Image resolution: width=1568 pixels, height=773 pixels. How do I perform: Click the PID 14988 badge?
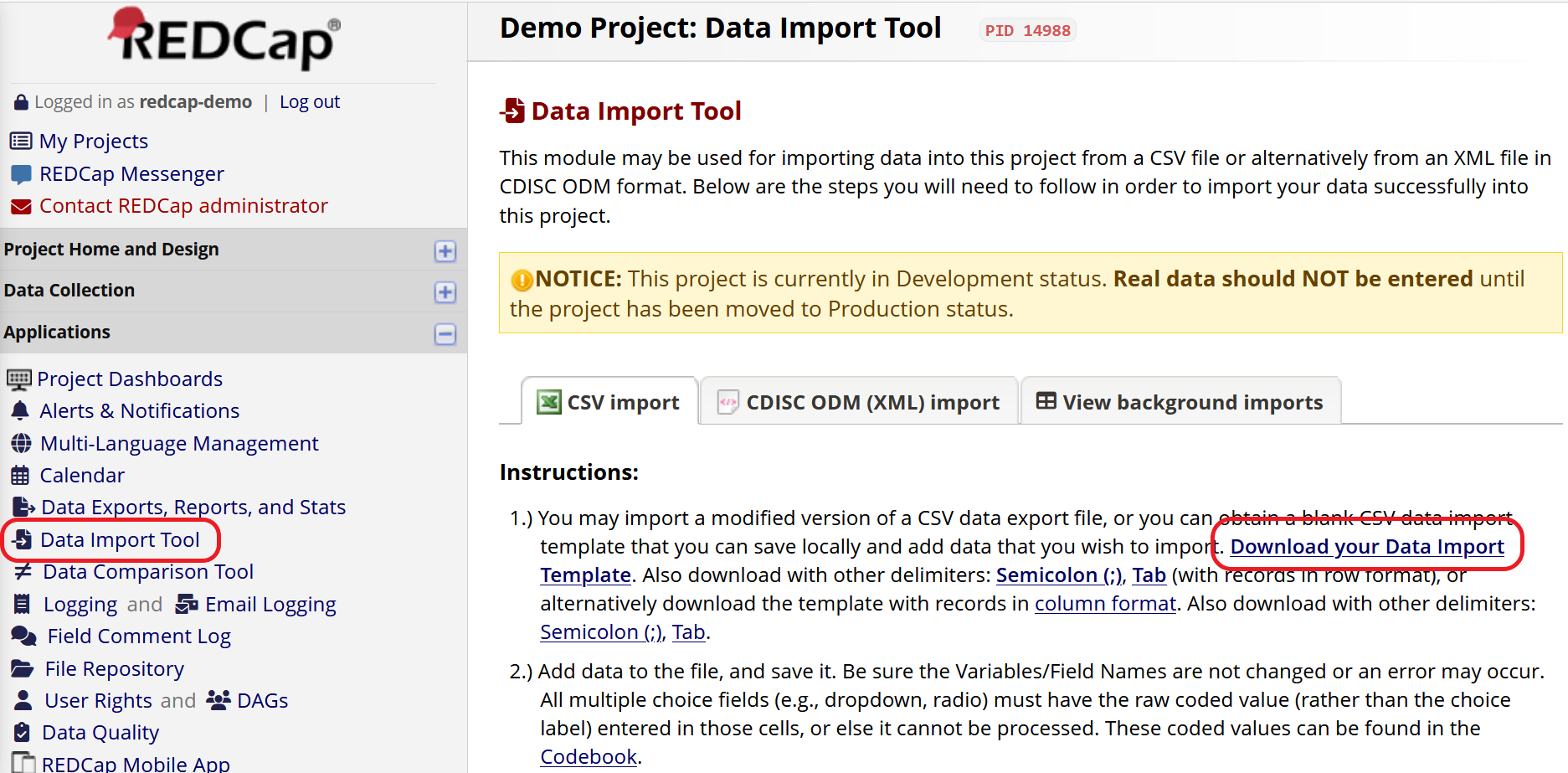[x=1027, y=30]
